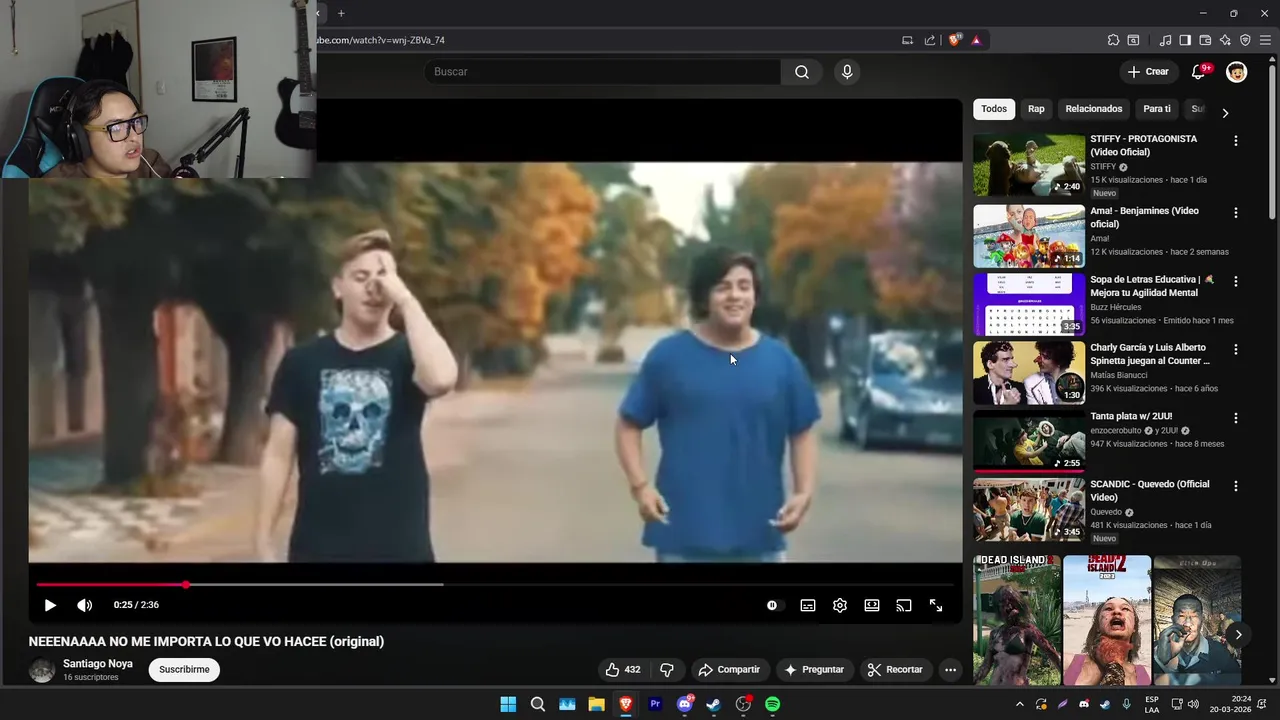The image size is (1280, 720).
Task: Select the Todos filter chip
Action: click(994, 109)
